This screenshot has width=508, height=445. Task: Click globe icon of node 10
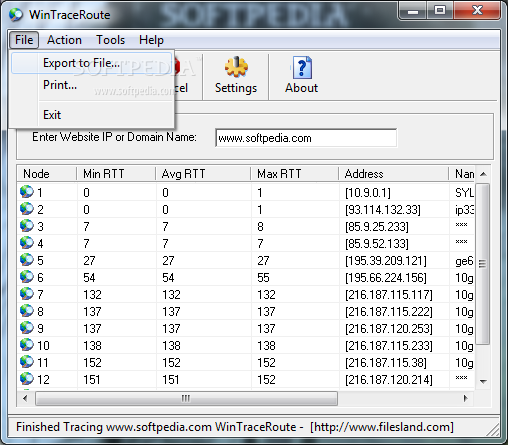(x=27, y=345)
